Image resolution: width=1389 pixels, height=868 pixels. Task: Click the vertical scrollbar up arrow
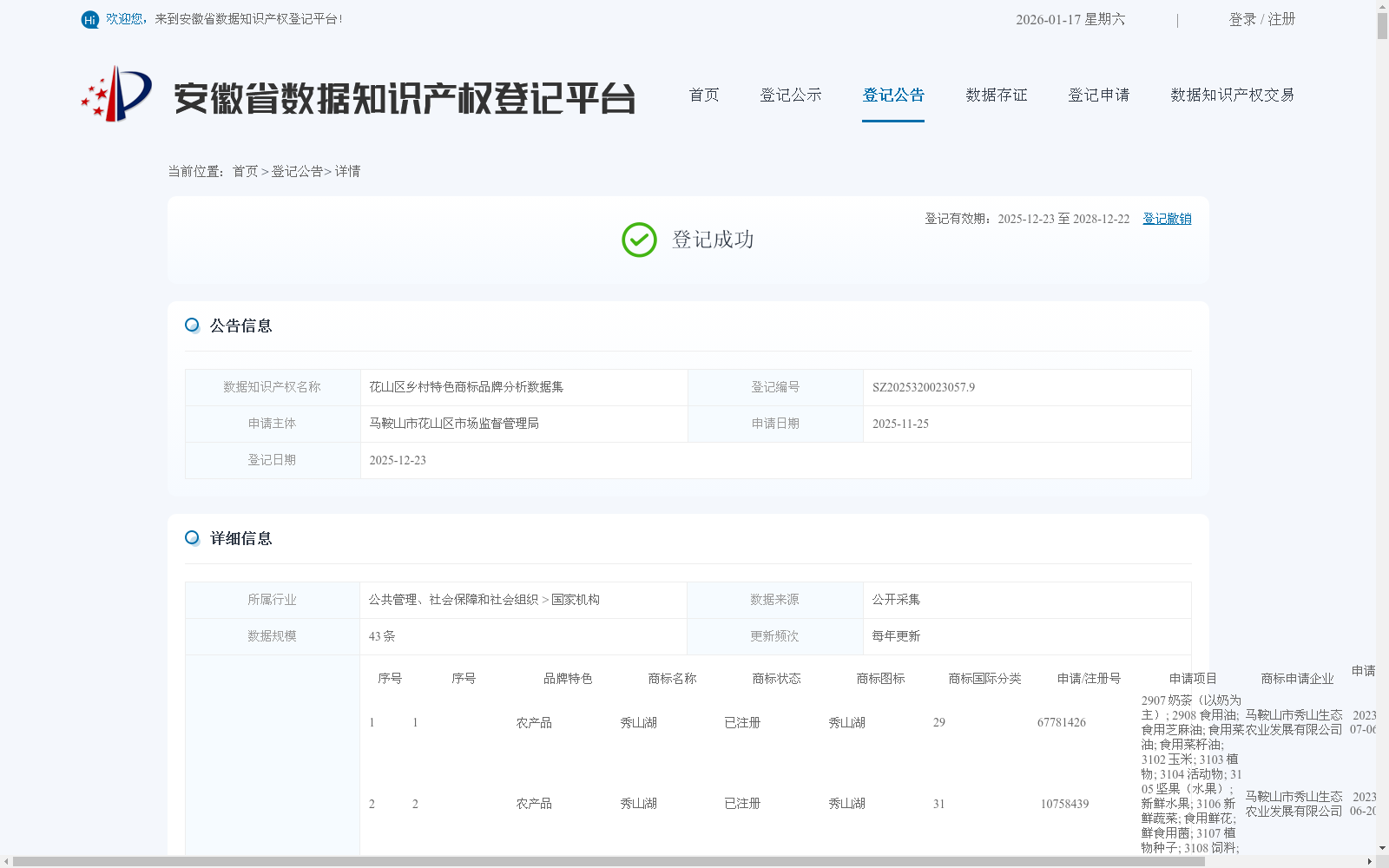coord(1382,6)
